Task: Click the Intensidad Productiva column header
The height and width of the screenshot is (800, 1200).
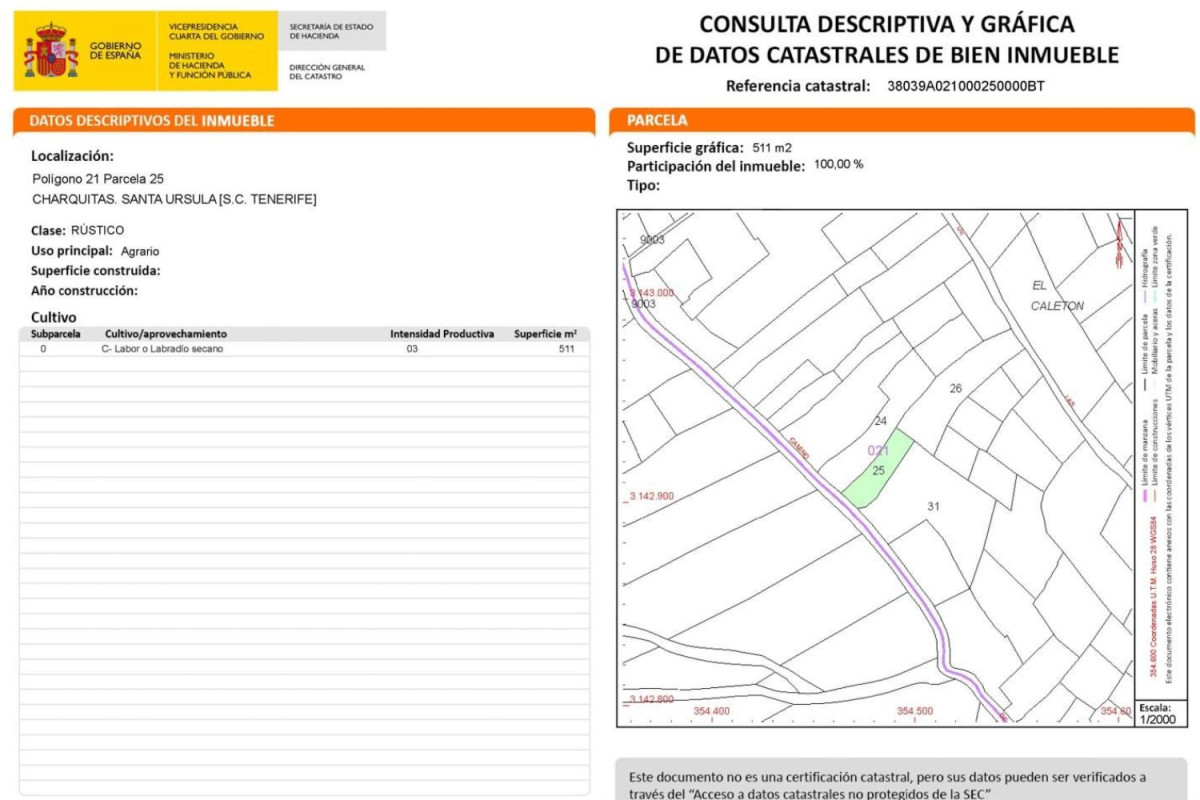Action: pos(441,334)
